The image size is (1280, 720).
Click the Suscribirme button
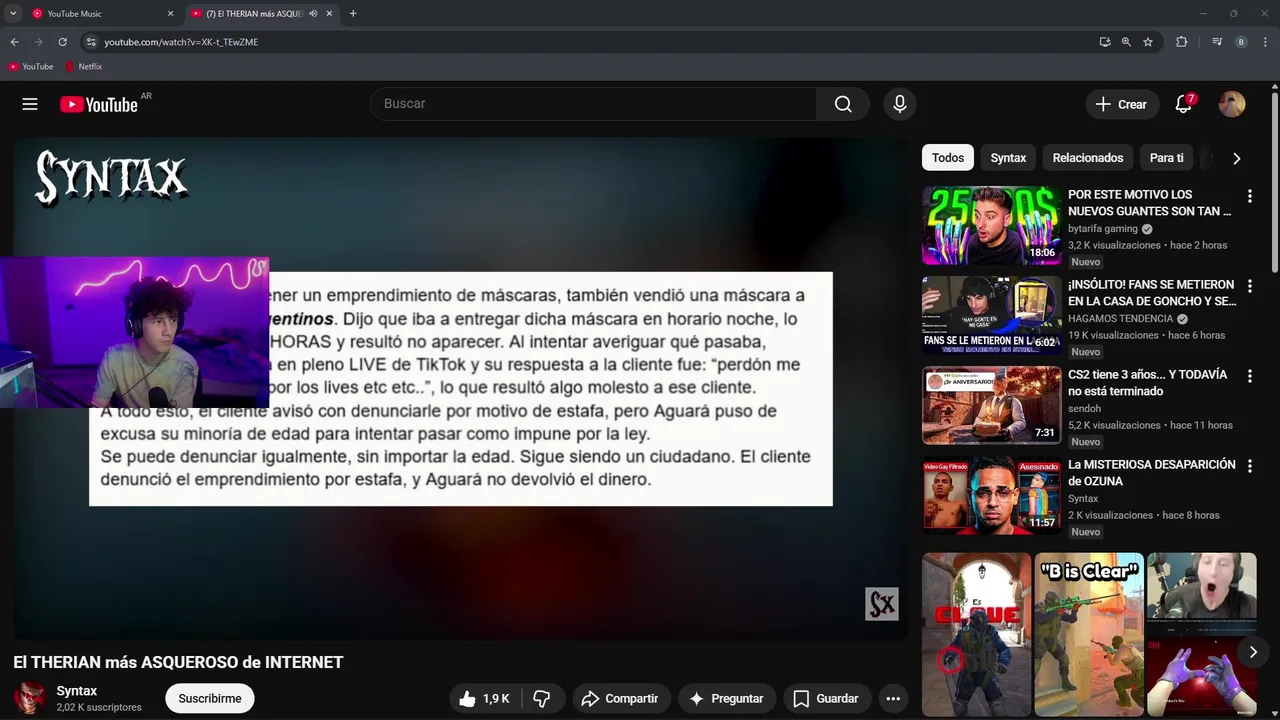point(210,699)
